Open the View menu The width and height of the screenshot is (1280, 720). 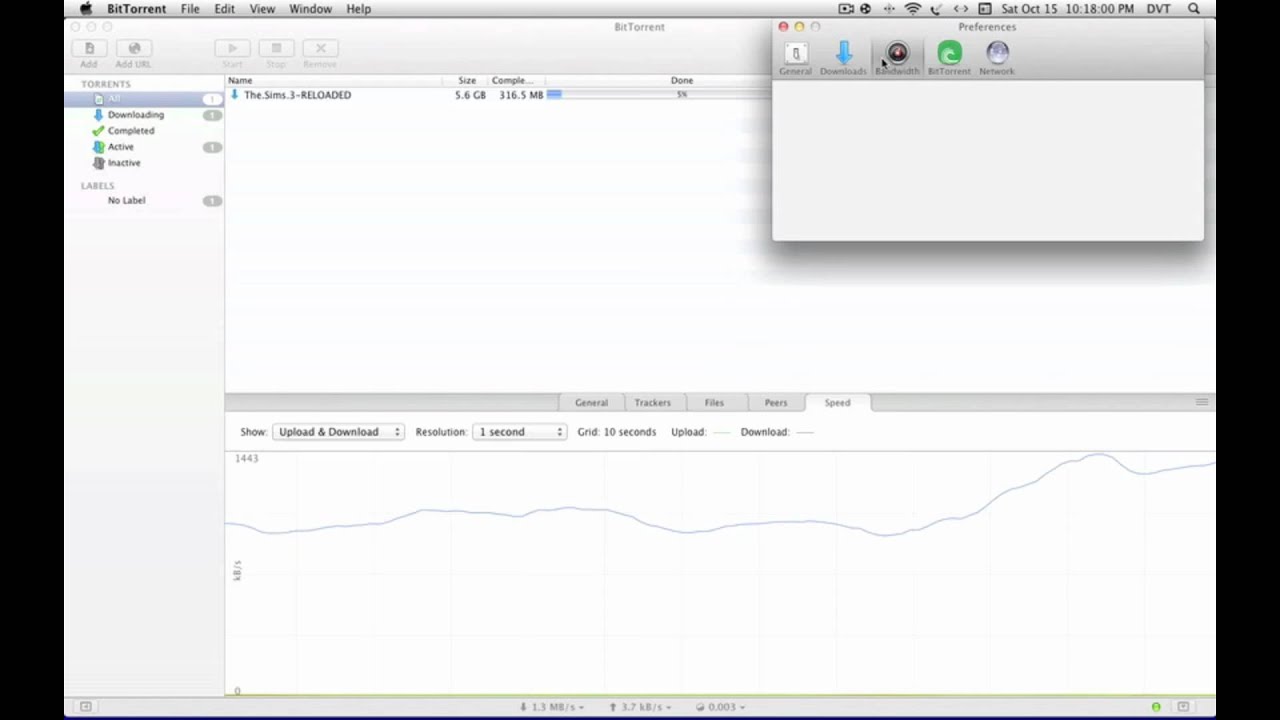point(262,9)
